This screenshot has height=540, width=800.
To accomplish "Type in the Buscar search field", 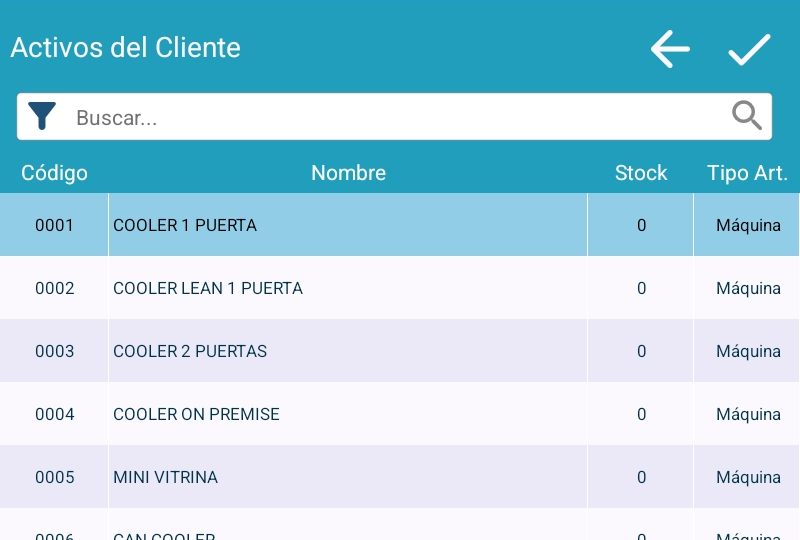I will 400,117.
